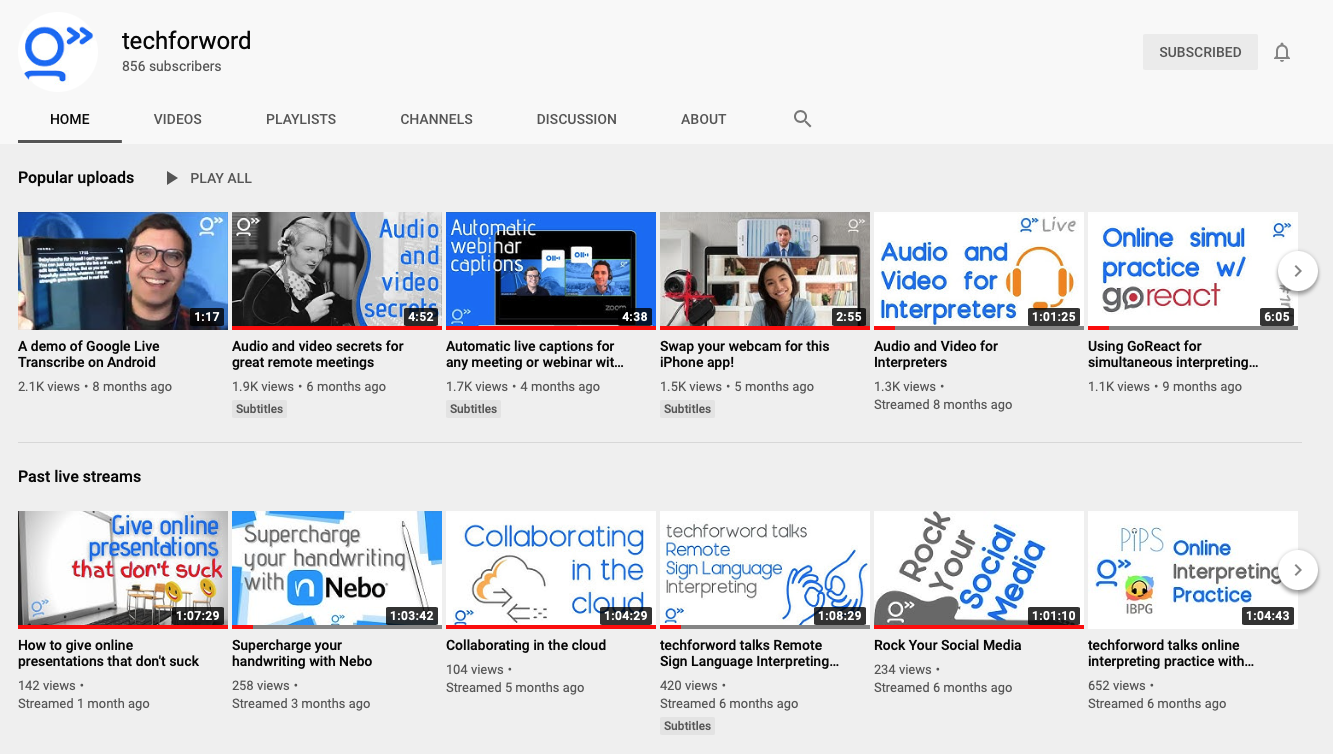Open Rock Your Social Media thumbnail
Image resolution: width=1333 pixels, height=754 pixels.
(979, 570)
